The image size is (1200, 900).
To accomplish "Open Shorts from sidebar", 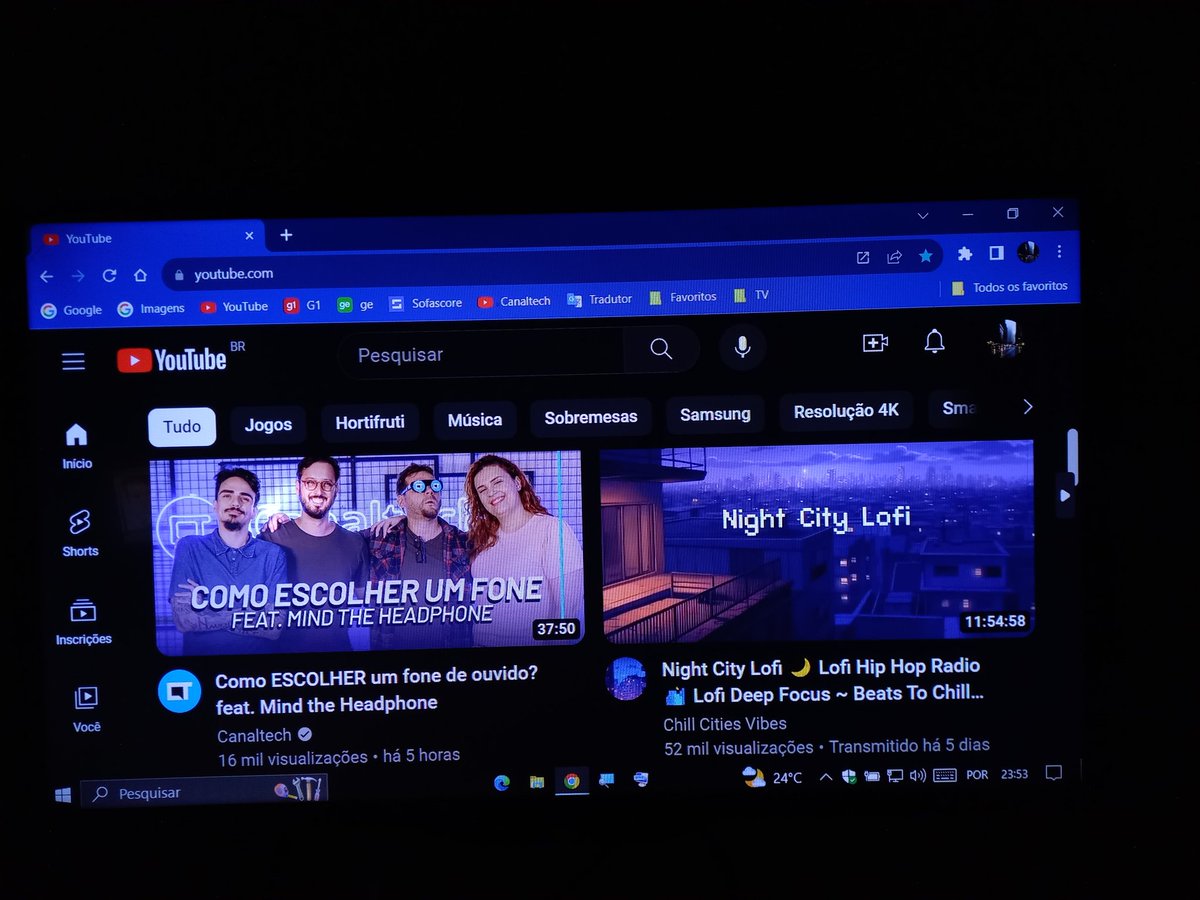I will [80, 533].
